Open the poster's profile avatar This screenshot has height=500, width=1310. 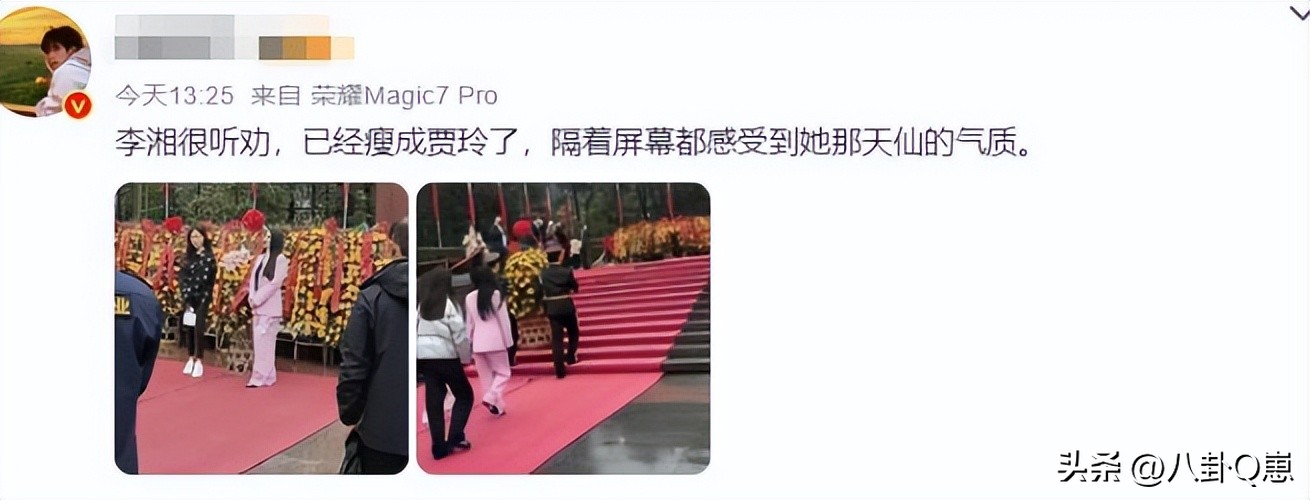pyautogui.click(x=45, y=62)
